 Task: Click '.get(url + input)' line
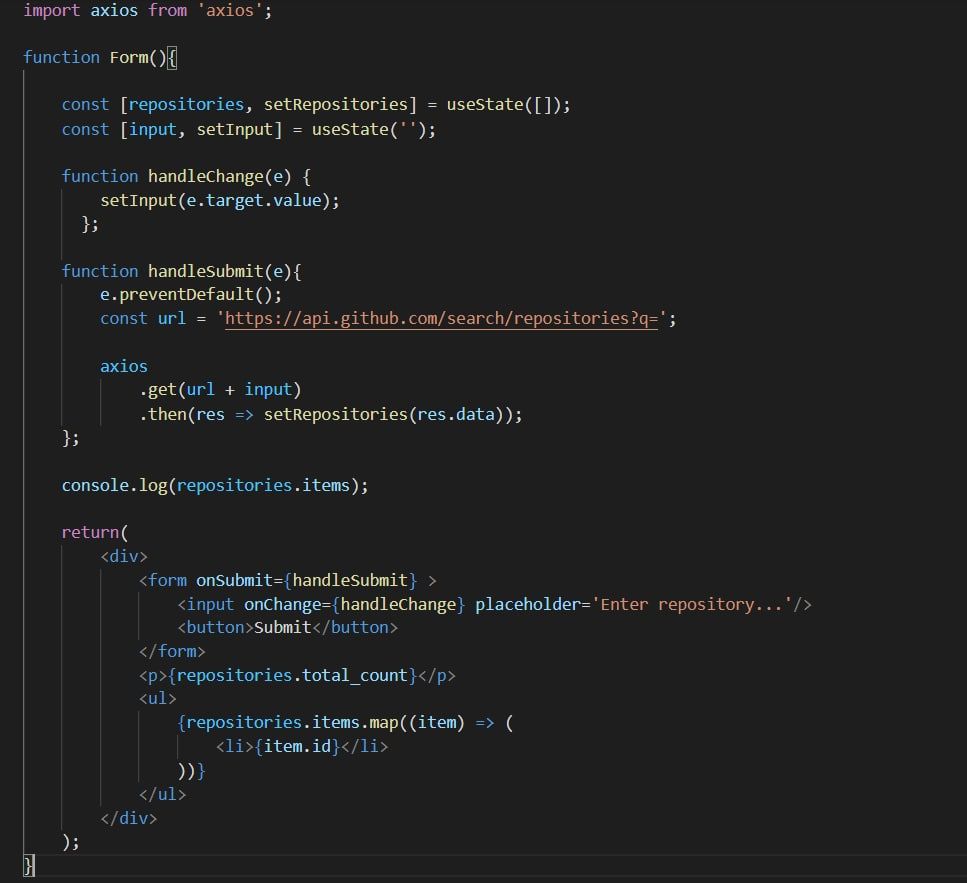point(220,390)
